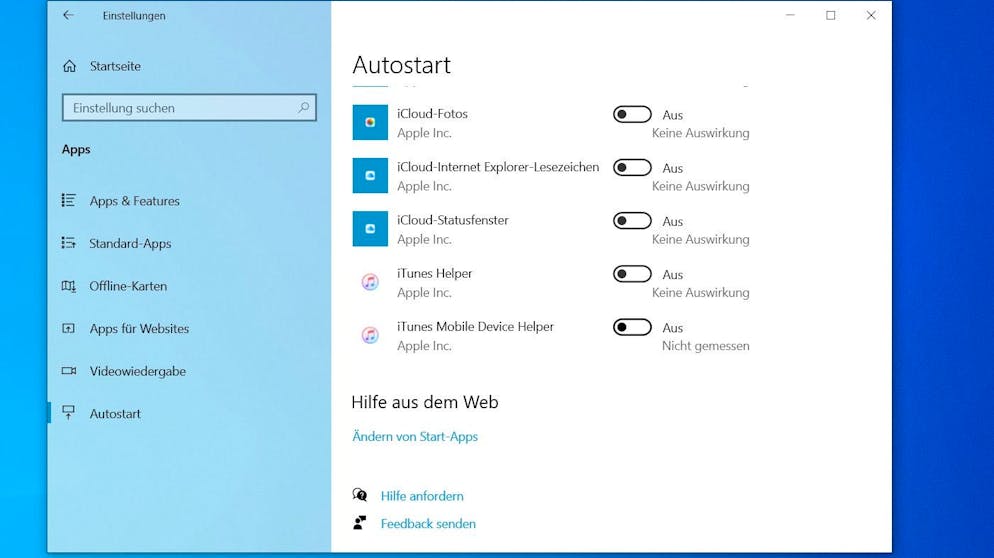The height and width of the screenshot is (558, 994).
Task: Enable iCloud-Fotos autostart toggle
Action: point(632,114)
